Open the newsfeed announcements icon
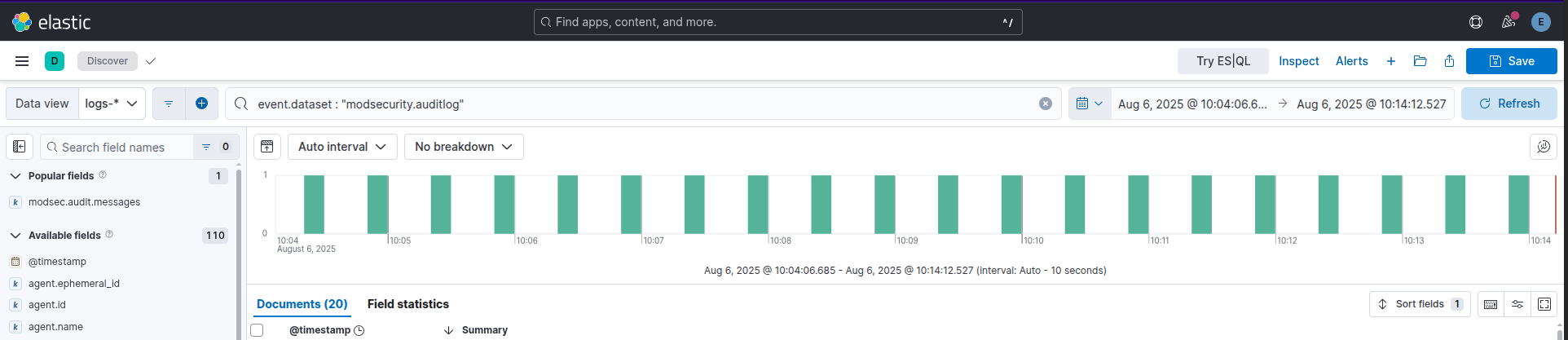 pyautogui.click(x=1509, y=22)
